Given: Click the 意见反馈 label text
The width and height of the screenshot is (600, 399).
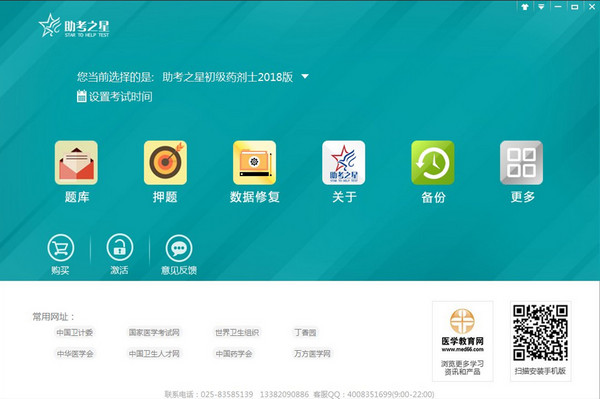Looking at the screenshot, I should (x=179, y=270).
